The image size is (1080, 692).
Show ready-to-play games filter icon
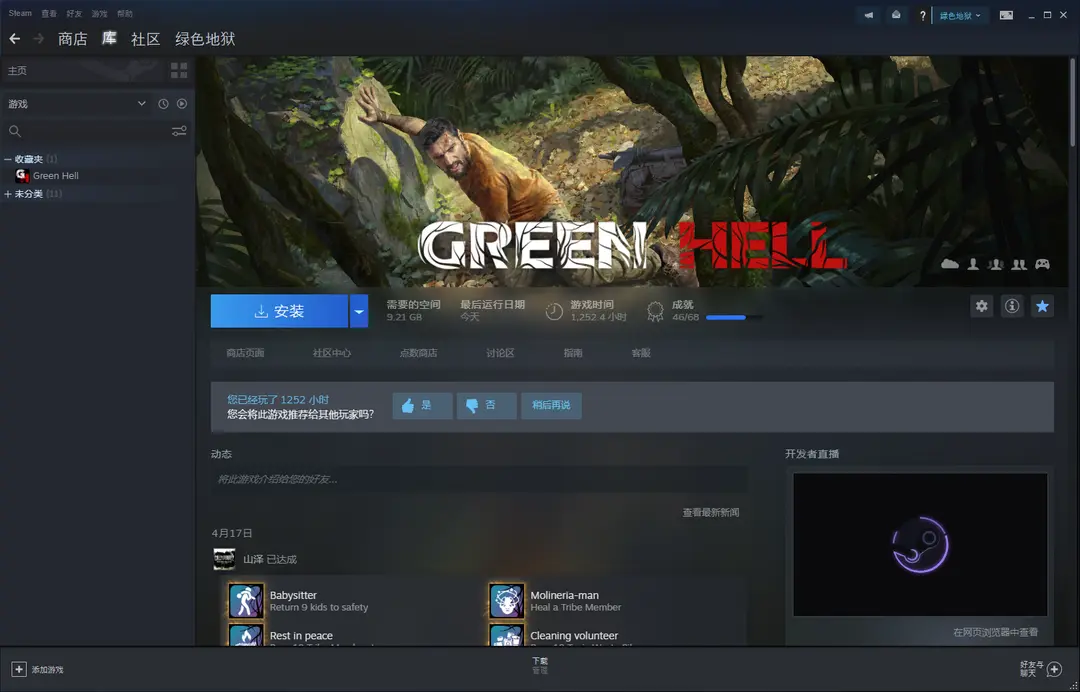point(182,104)
